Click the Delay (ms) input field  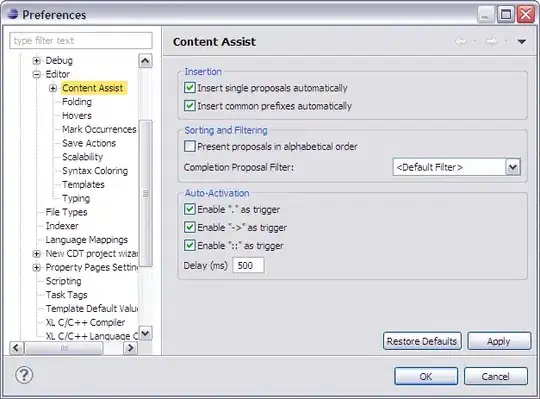[x=248, y=265]
